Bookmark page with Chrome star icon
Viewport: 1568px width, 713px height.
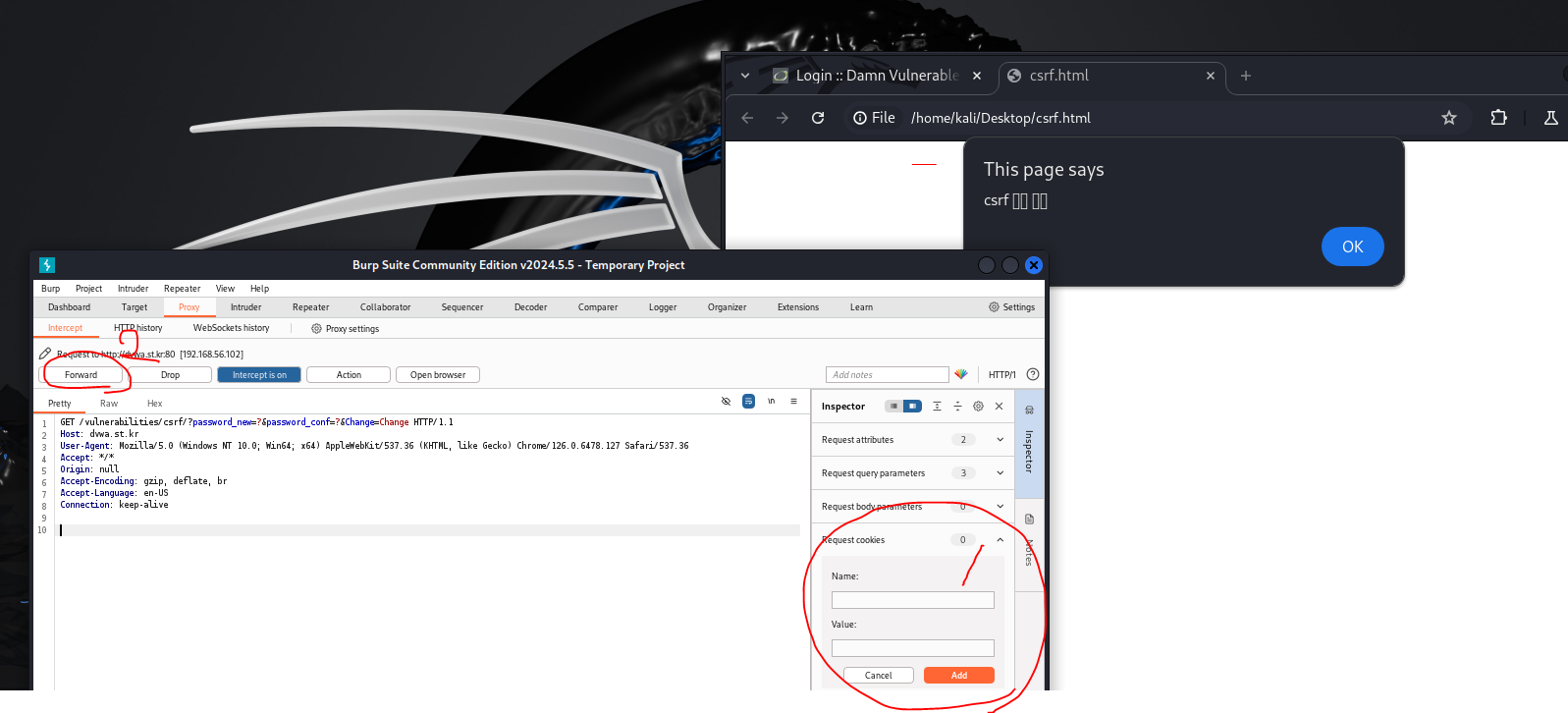pyautogui.click(x=1449, y=118)
